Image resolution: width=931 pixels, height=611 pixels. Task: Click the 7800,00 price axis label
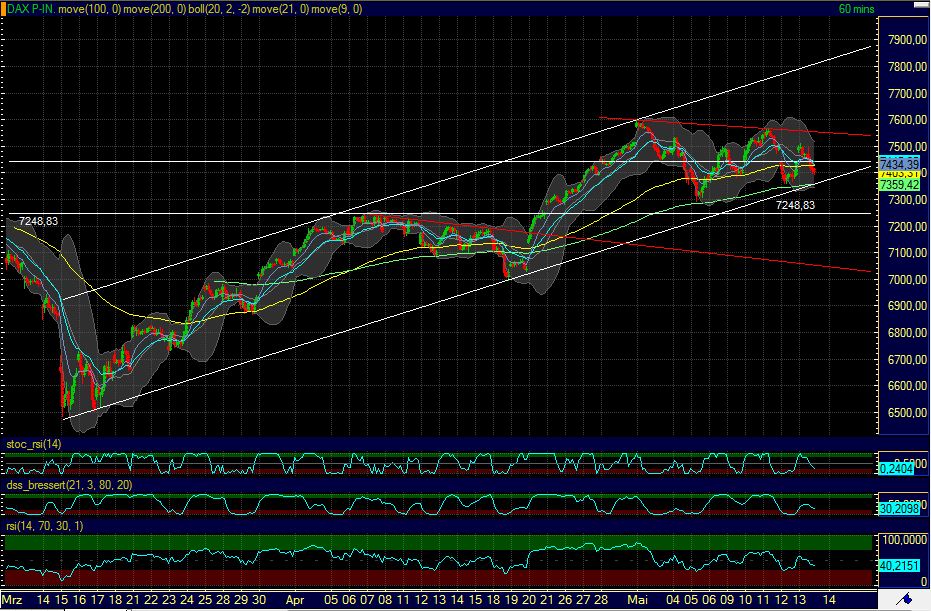point(907,67)
